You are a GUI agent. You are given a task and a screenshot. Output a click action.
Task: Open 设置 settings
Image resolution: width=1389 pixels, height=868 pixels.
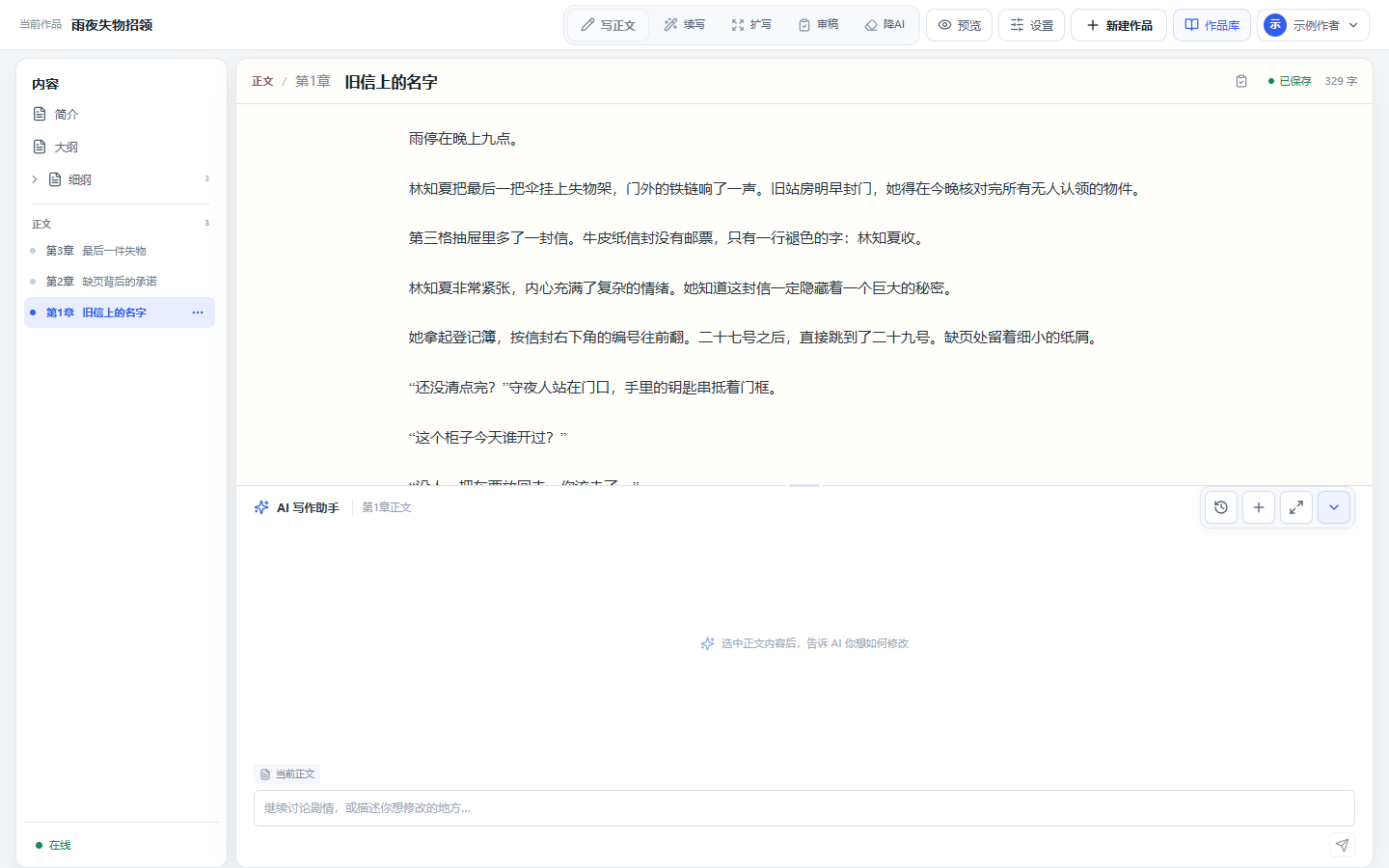coord(1031,25)
